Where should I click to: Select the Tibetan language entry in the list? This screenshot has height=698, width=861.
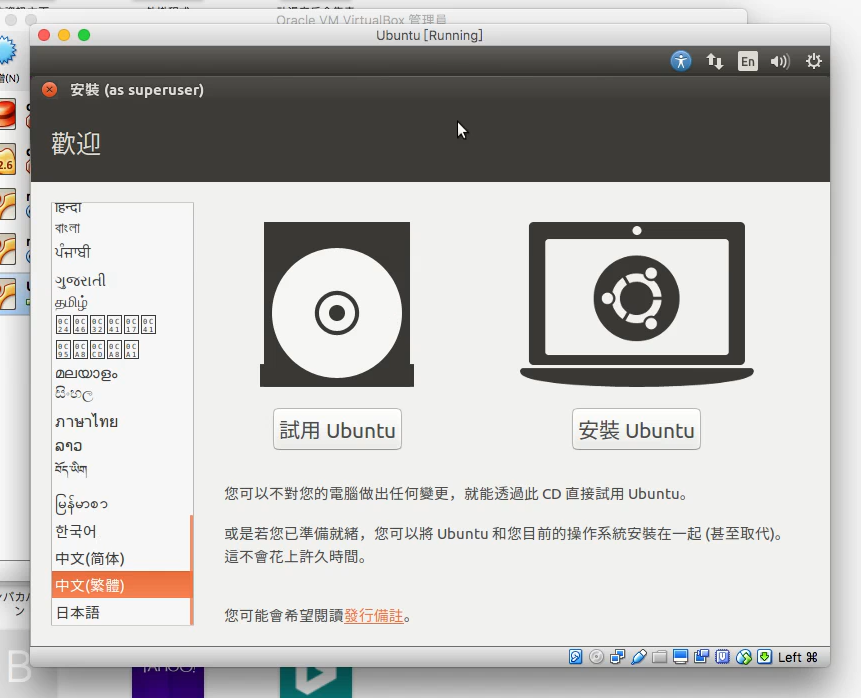point(121,469)
